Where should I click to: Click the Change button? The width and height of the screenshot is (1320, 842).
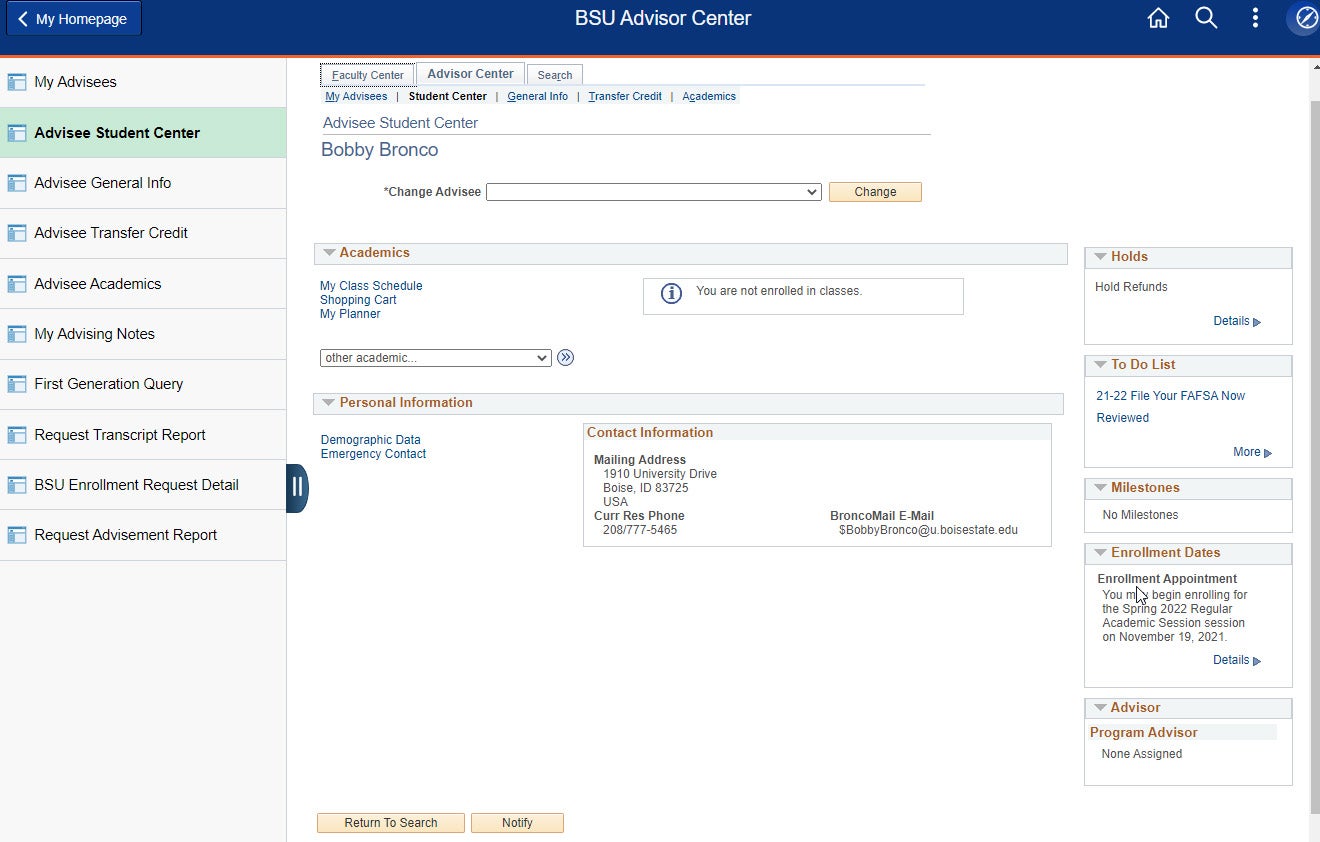(x=875, y=192)
